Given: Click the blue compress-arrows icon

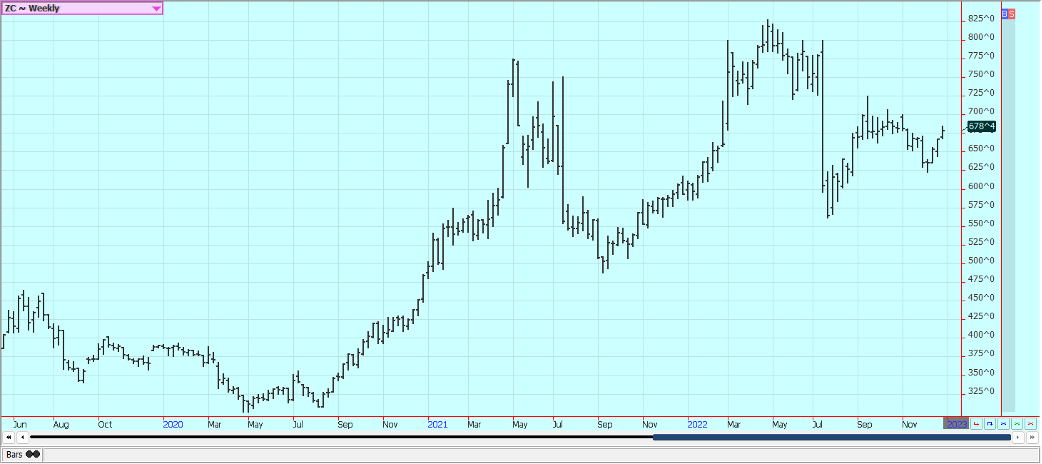Looking at the screenshot, I should pos(1003,423).
